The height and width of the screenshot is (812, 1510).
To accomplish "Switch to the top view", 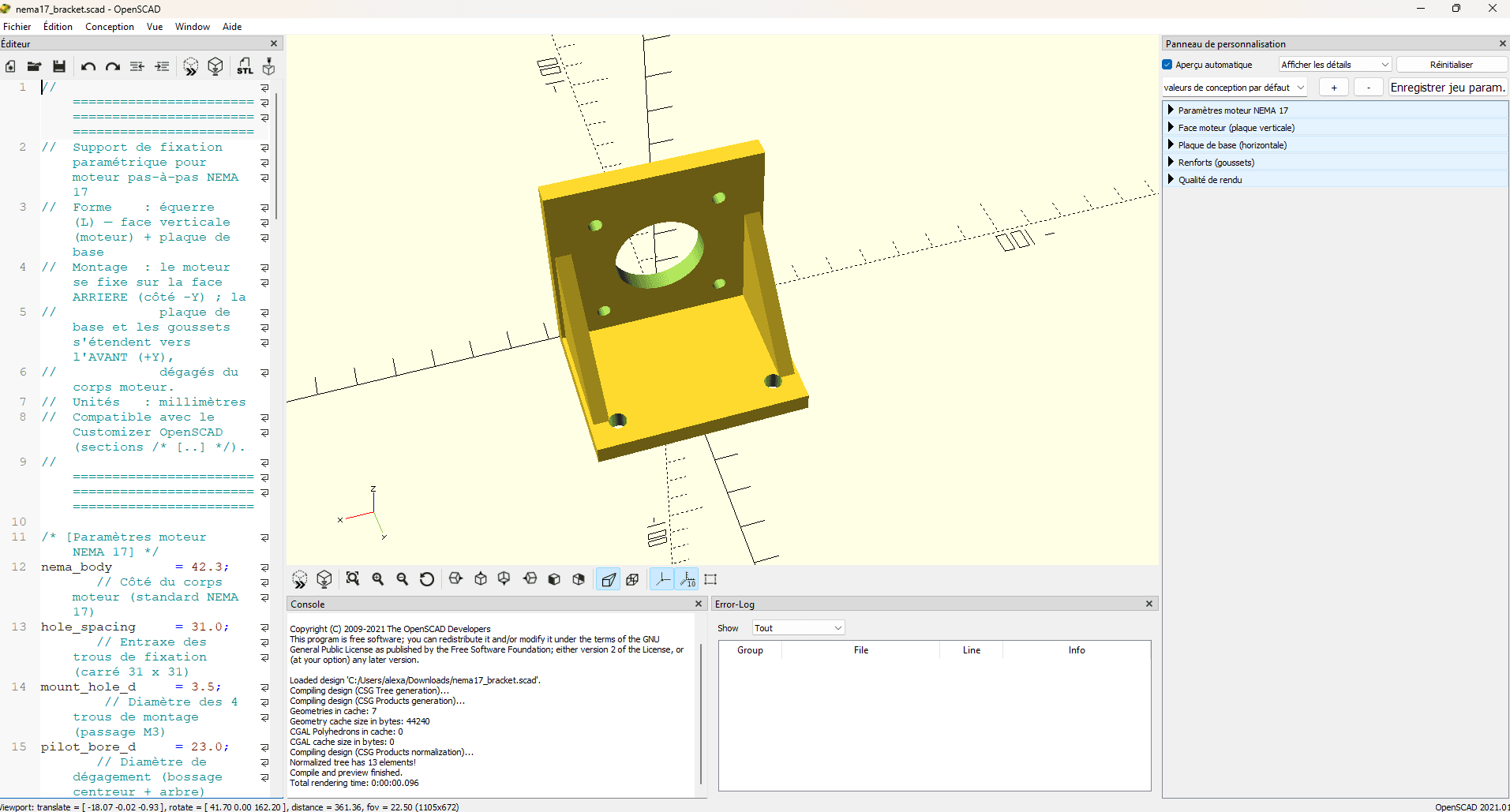I will coord(481,579).
